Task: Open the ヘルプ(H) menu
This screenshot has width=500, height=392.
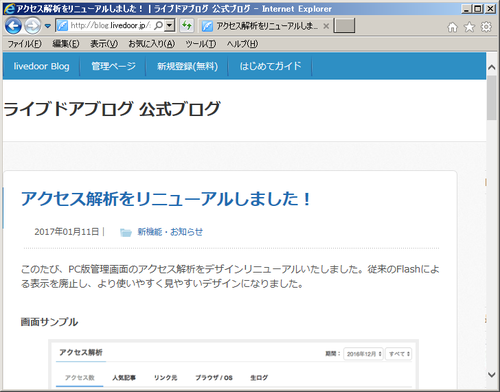Action: point(242,44)
